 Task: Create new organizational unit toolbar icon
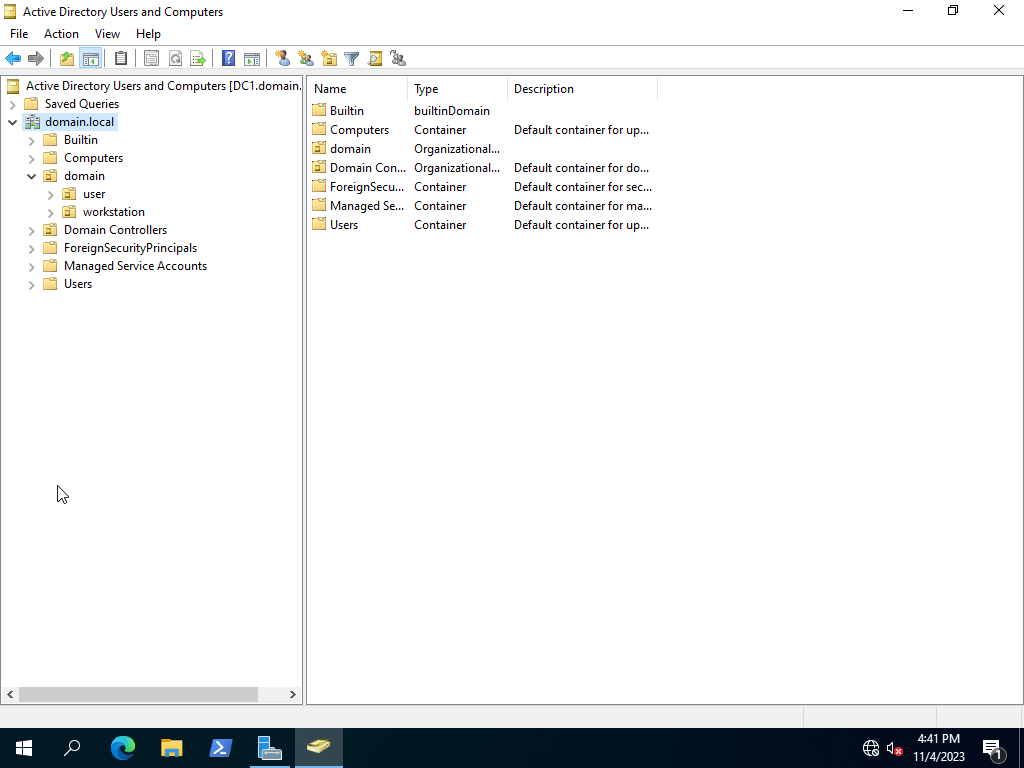[329, 59]
